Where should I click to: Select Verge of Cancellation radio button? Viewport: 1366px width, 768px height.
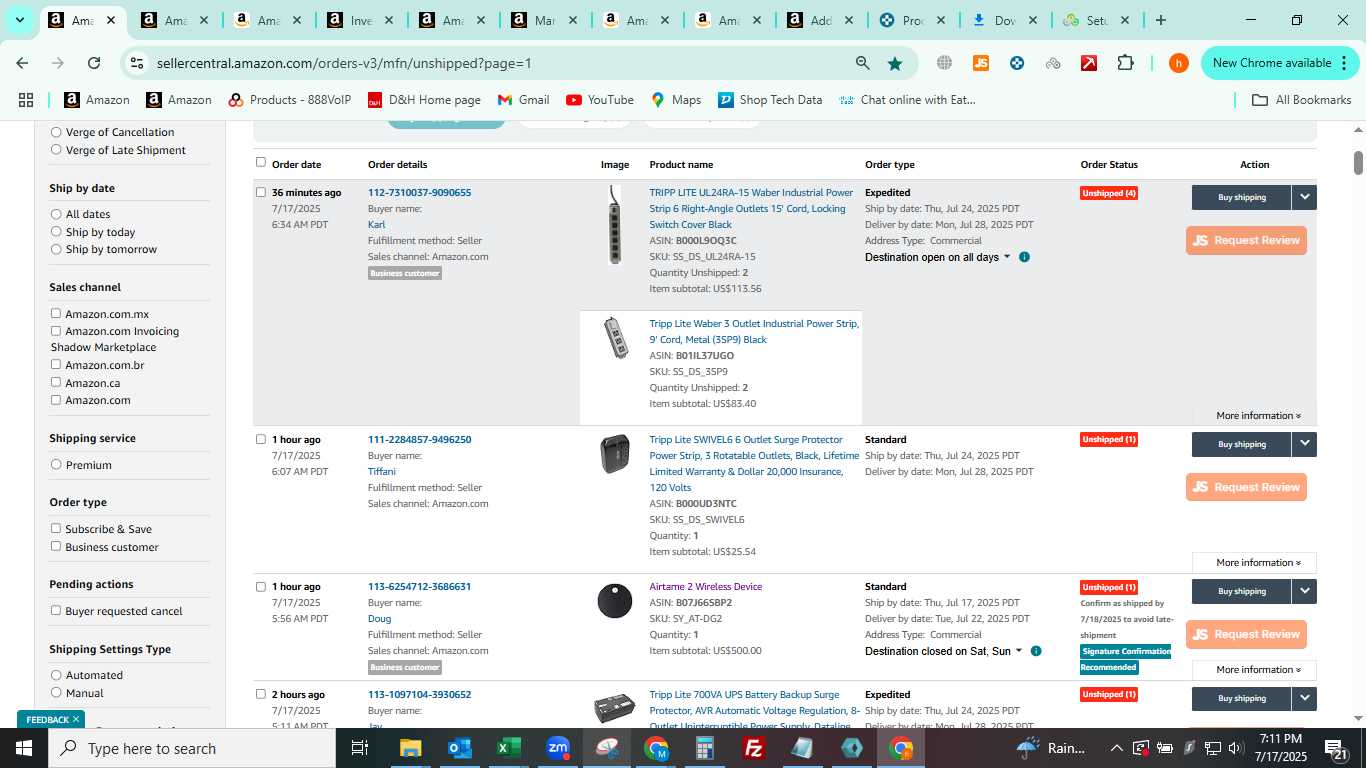click(x=56, y=132)
